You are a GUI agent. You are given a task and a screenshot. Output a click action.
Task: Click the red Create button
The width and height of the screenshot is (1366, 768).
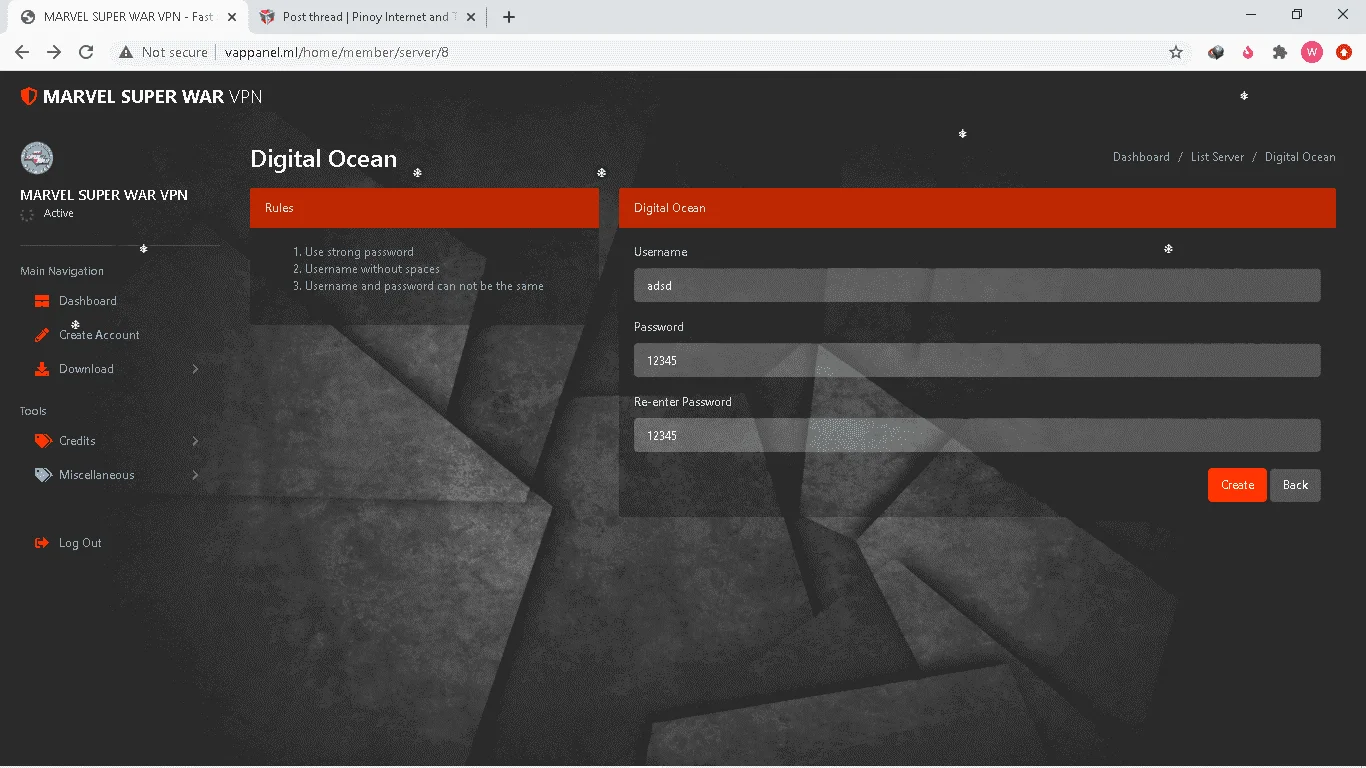point(1237,485)
